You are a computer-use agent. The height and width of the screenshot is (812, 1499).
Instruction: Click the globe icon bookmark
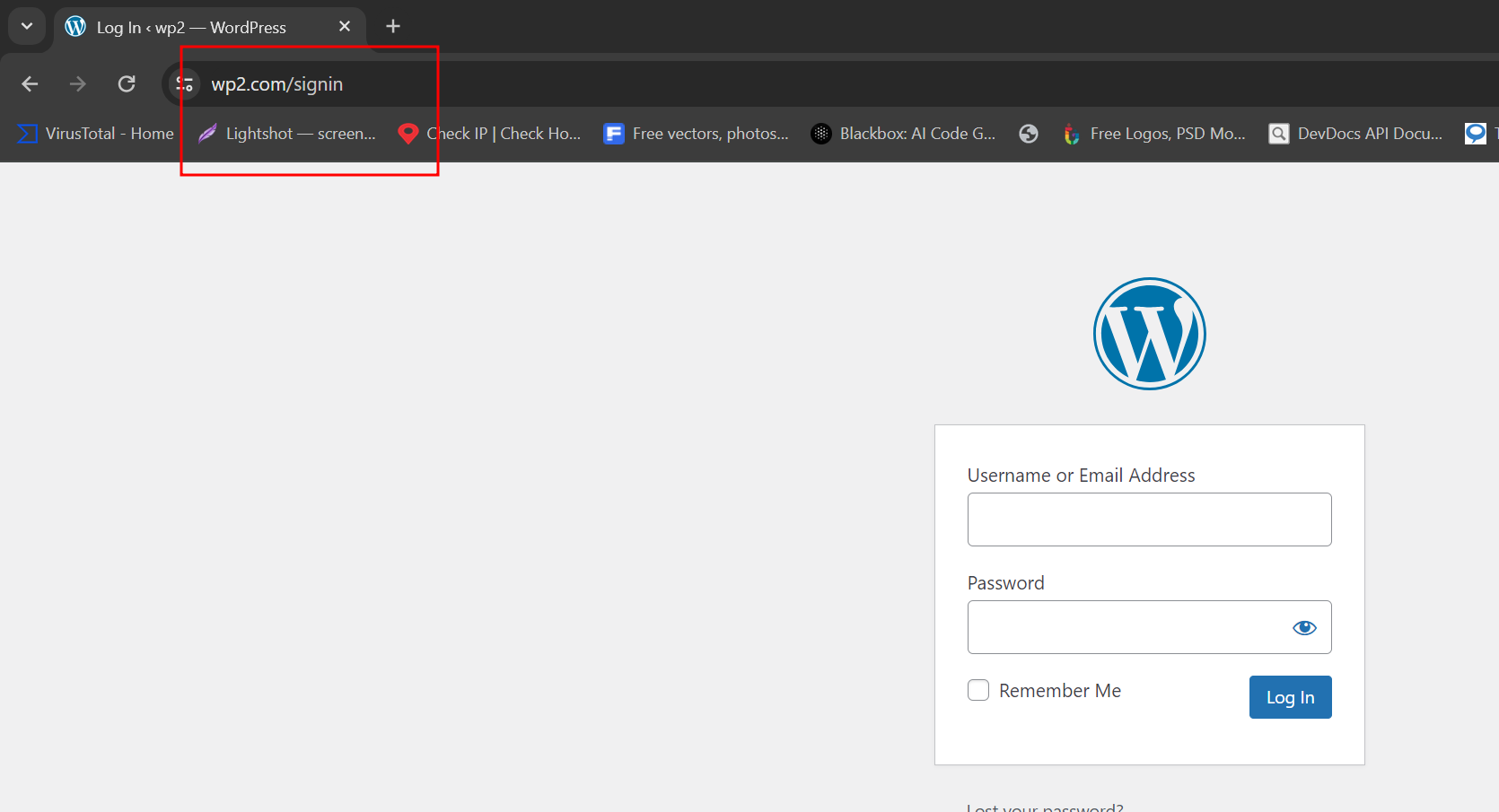coord(1029,134)
